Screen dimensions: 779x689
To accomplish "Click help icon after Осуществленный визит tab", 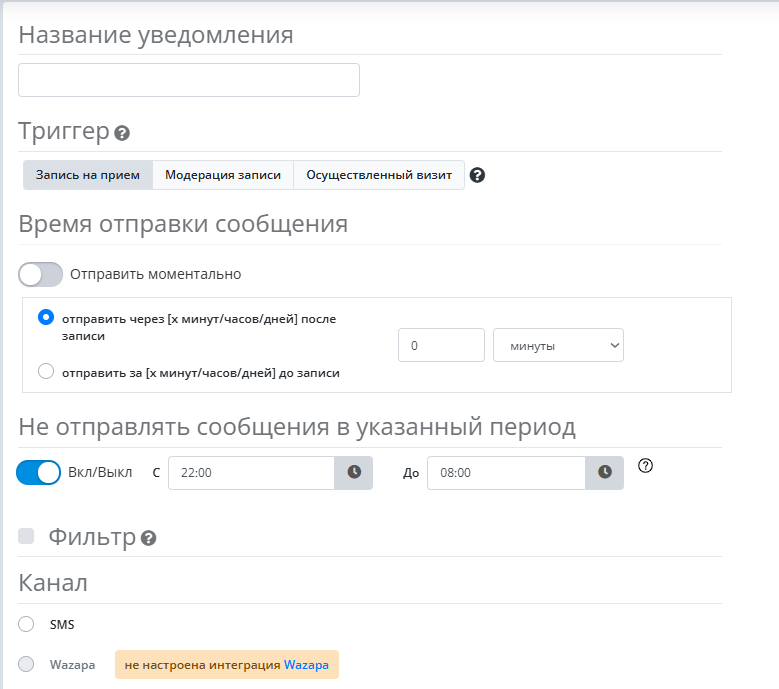I will (x=477, y=175).
